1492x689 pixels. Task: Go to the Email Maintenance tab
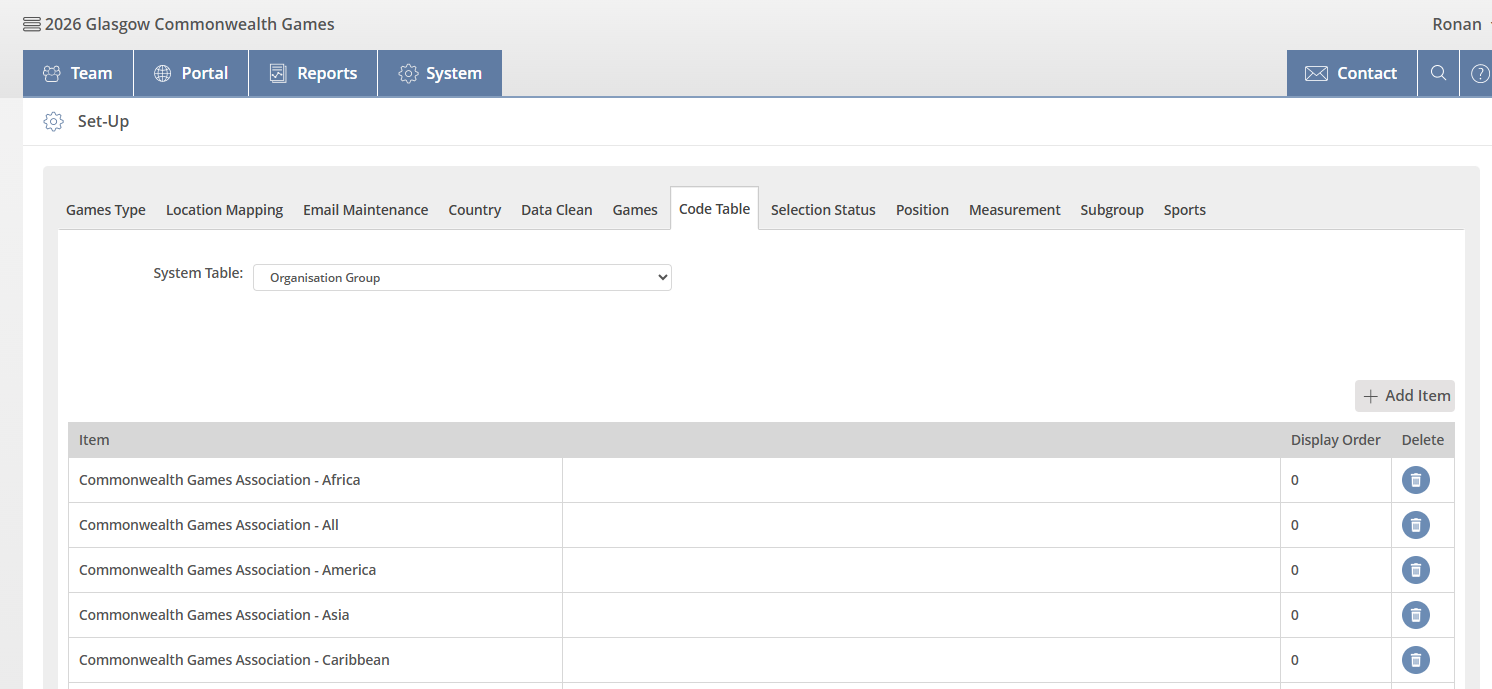pyautogui.click(x=365, y=210)
